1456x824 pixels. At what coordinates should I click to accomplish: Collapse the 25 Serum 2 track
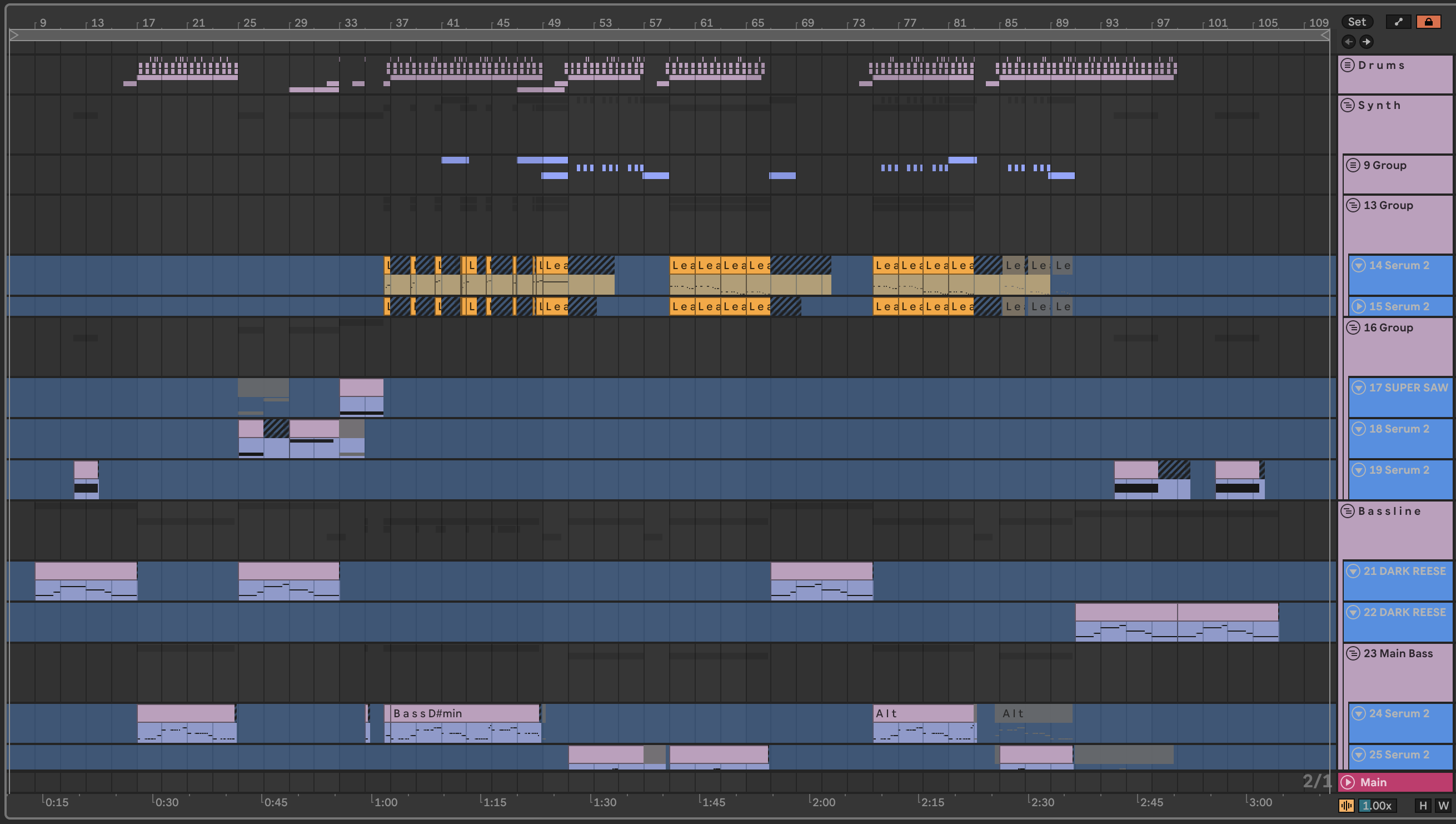point(1359,754)
